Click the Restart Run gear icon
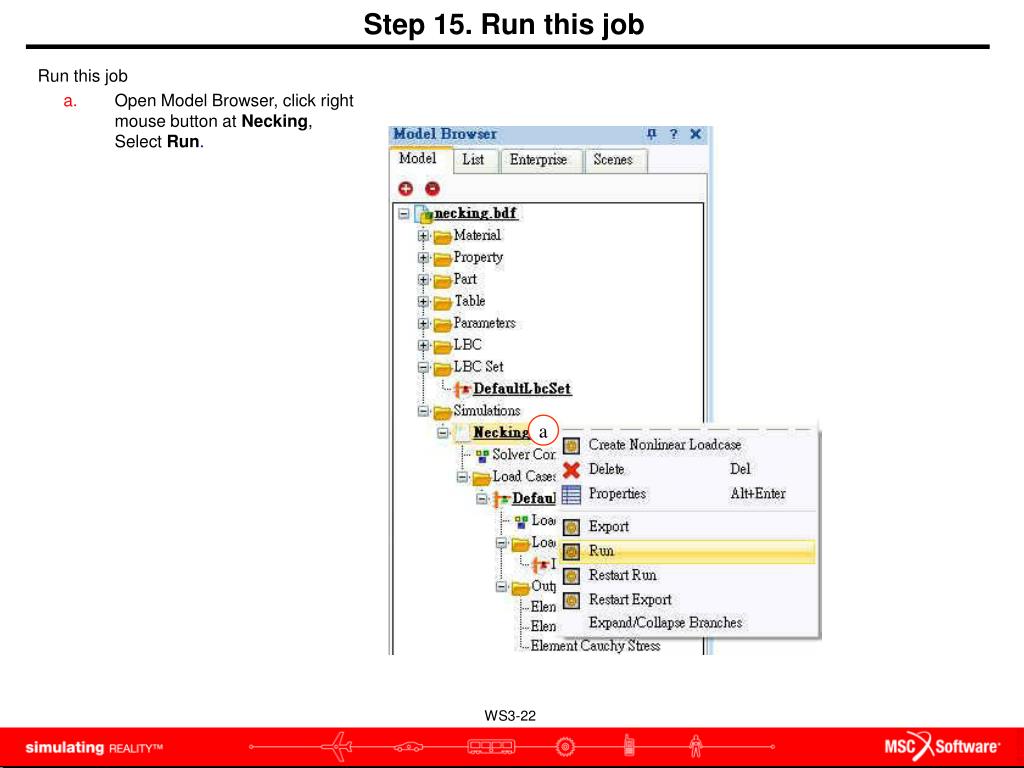The height and width of the screenshot is (768, 1024). point(571,576)
